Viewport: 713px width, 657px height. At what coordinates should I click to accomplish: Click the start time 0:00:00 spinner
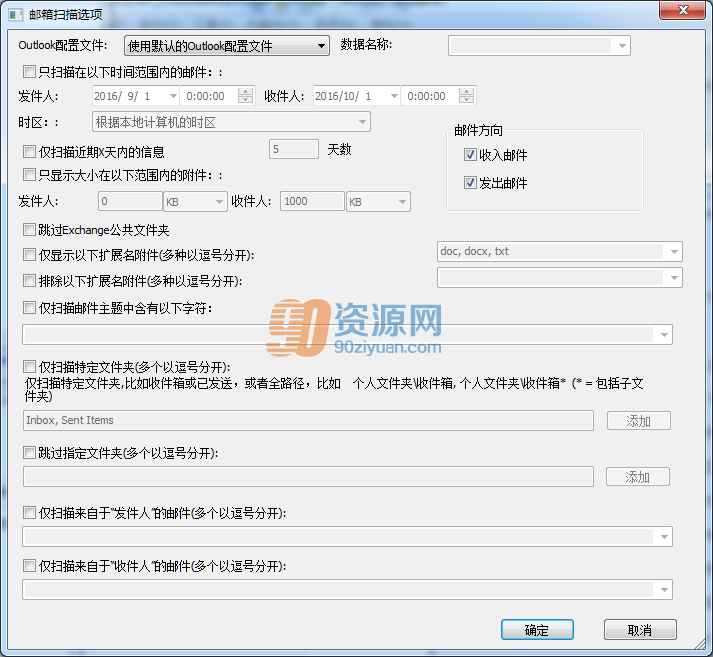click(x=246, y=95)
